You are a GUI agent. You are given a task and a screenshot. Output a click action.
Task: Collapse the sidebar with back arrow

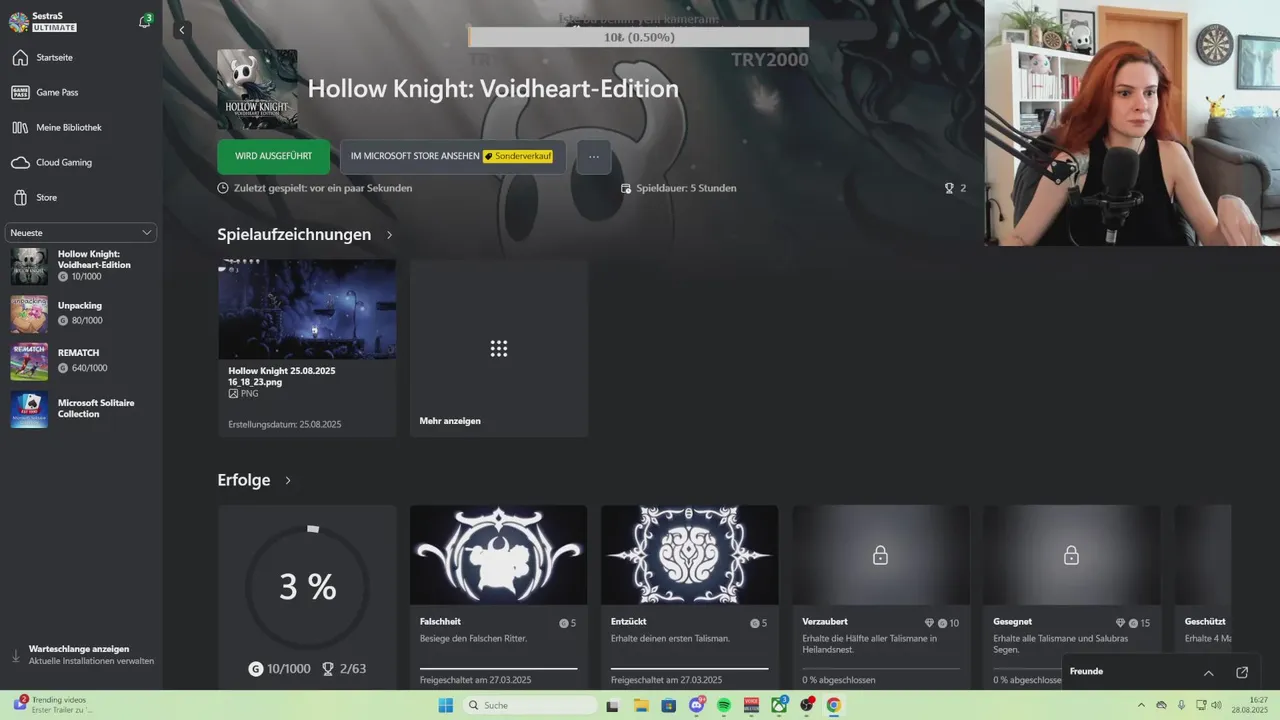click(182, 30)
